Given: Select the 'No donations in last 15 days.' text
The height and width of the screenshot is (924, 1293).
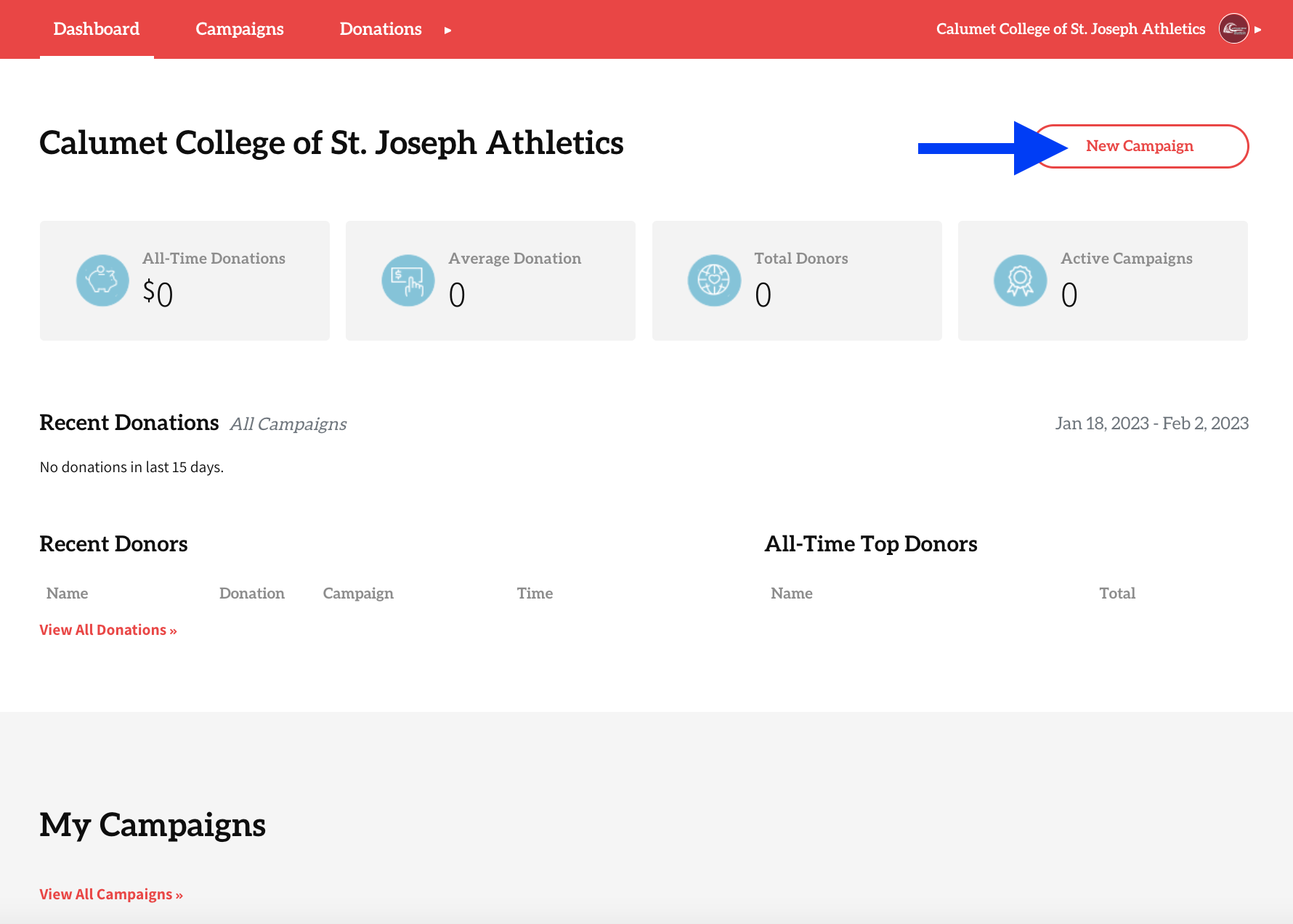Looking at the screenshot, I should point(131,467).
